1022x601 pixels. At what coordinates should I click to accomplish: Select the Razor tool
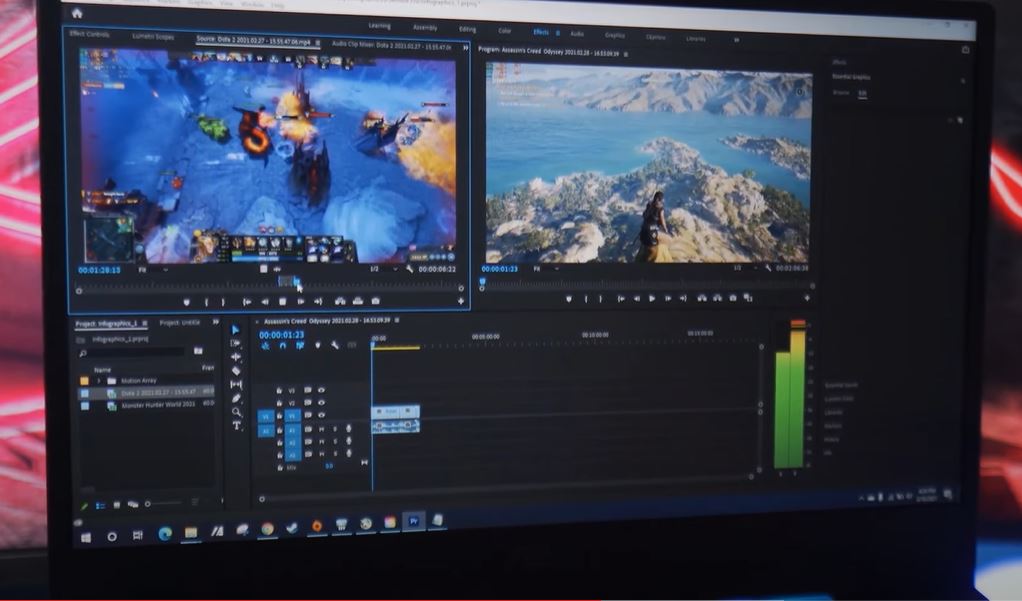[x=236, y=370]
